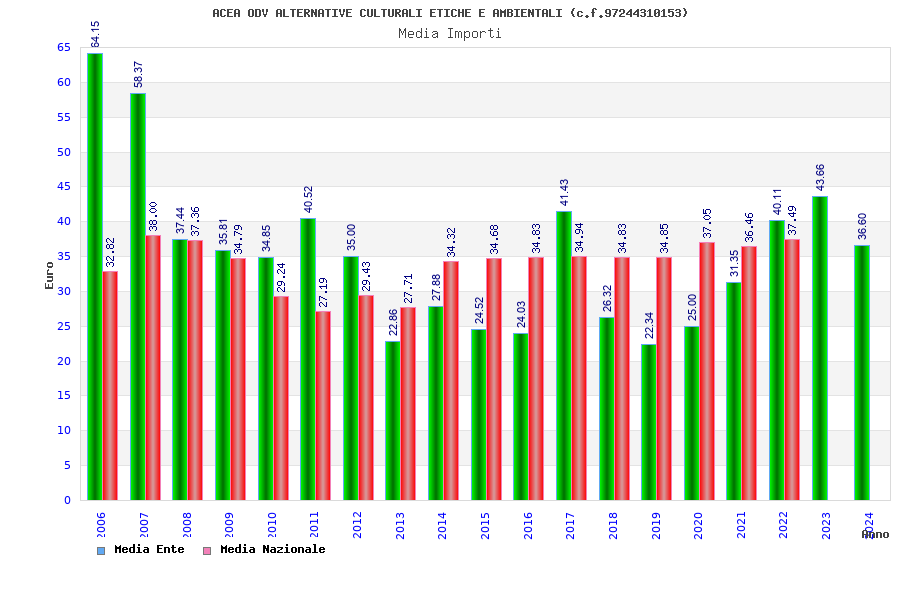Screen dimensions: 900x600
Task: Select the red 2006 bar labeled 32.82
Action: 110,386
